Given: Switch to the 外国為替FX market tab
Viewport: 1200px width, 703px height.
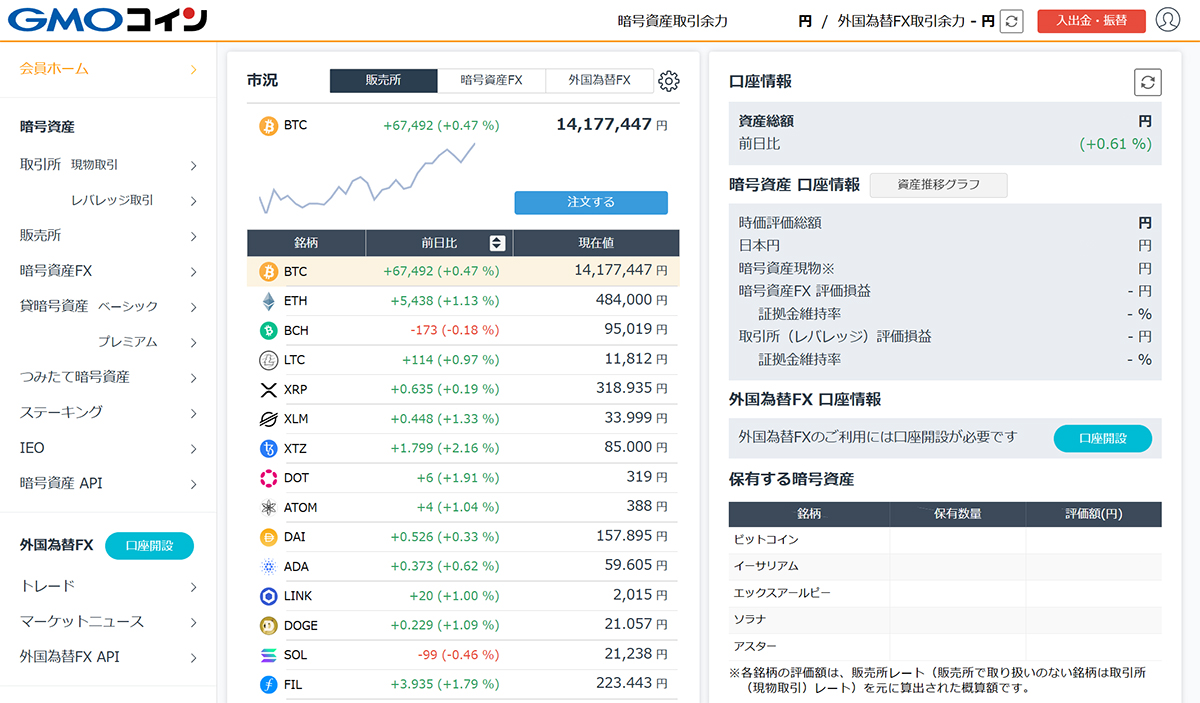Looking at the screenshot, I should (599, 81).
